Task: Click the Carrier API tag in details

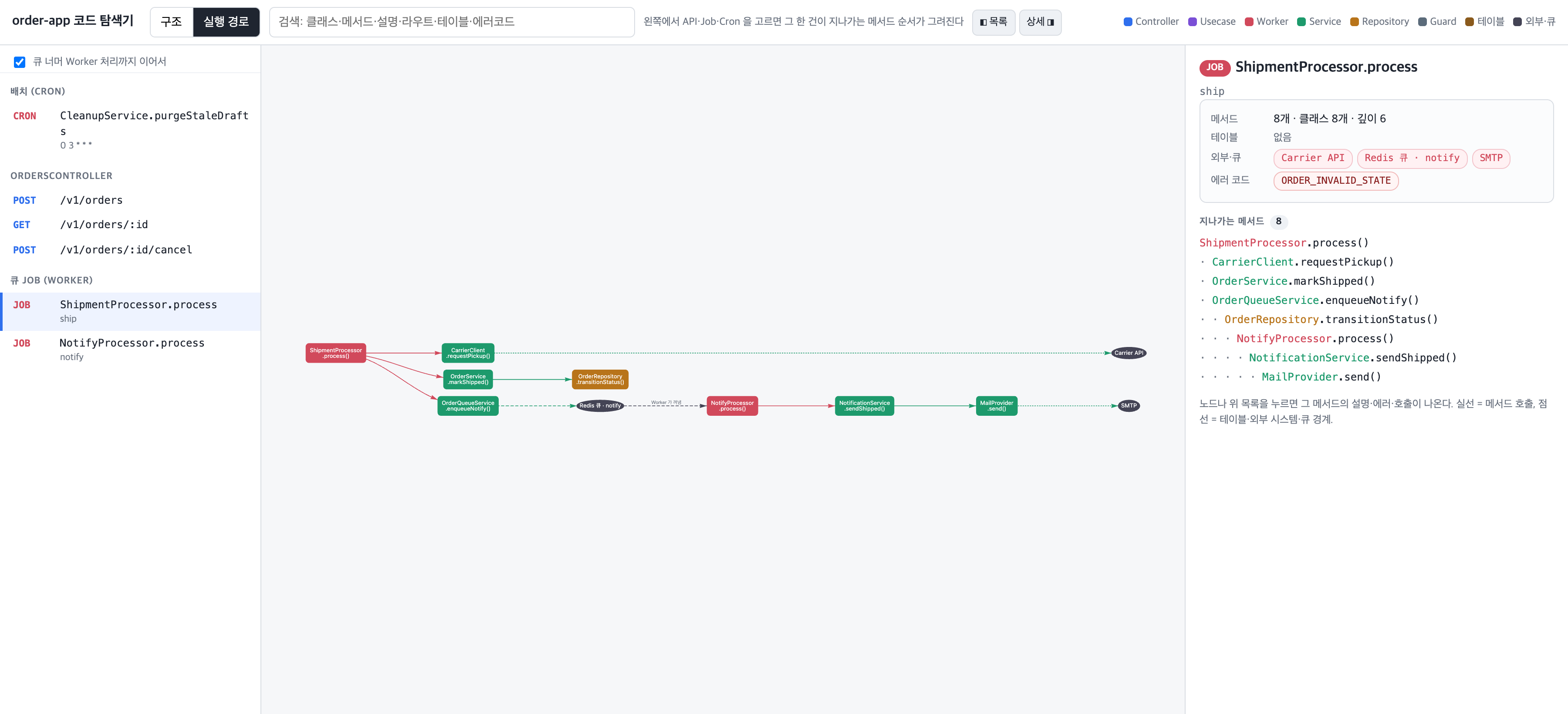Action: (1312, 158)
